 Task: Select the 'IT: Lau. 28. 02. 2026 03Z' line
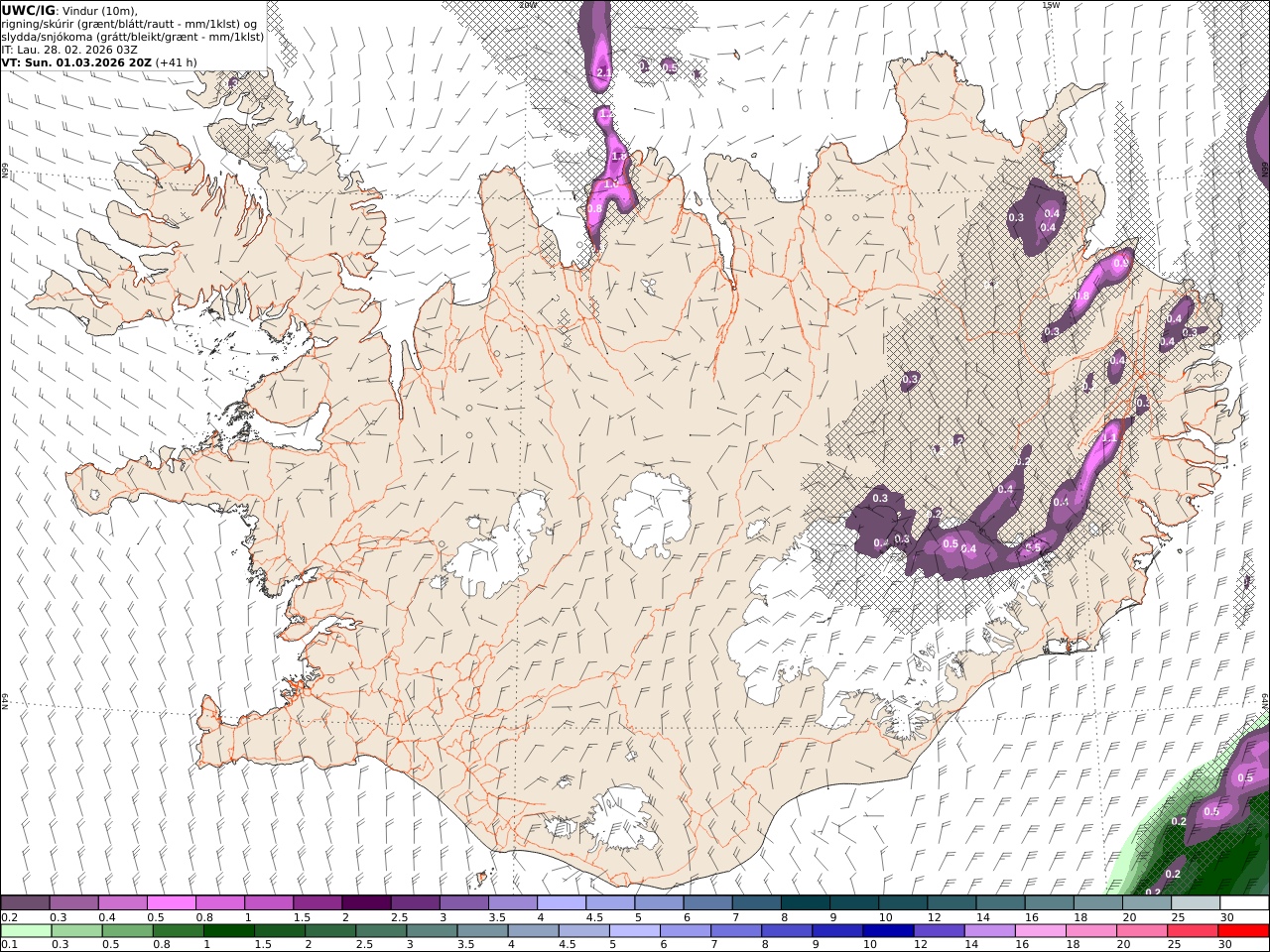pos(69,50)
